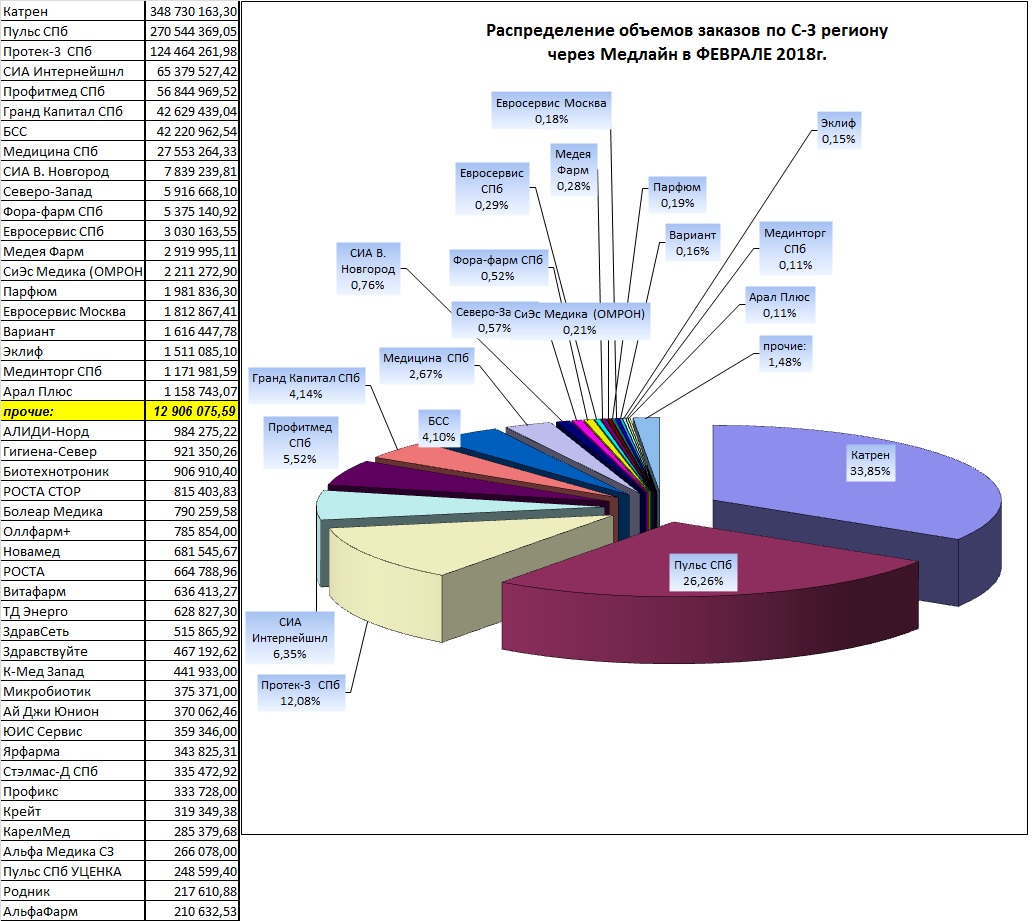Select the ТД Энерго table cell
This screenshot has width=1034, height=921.
click(x=72, y=611)
